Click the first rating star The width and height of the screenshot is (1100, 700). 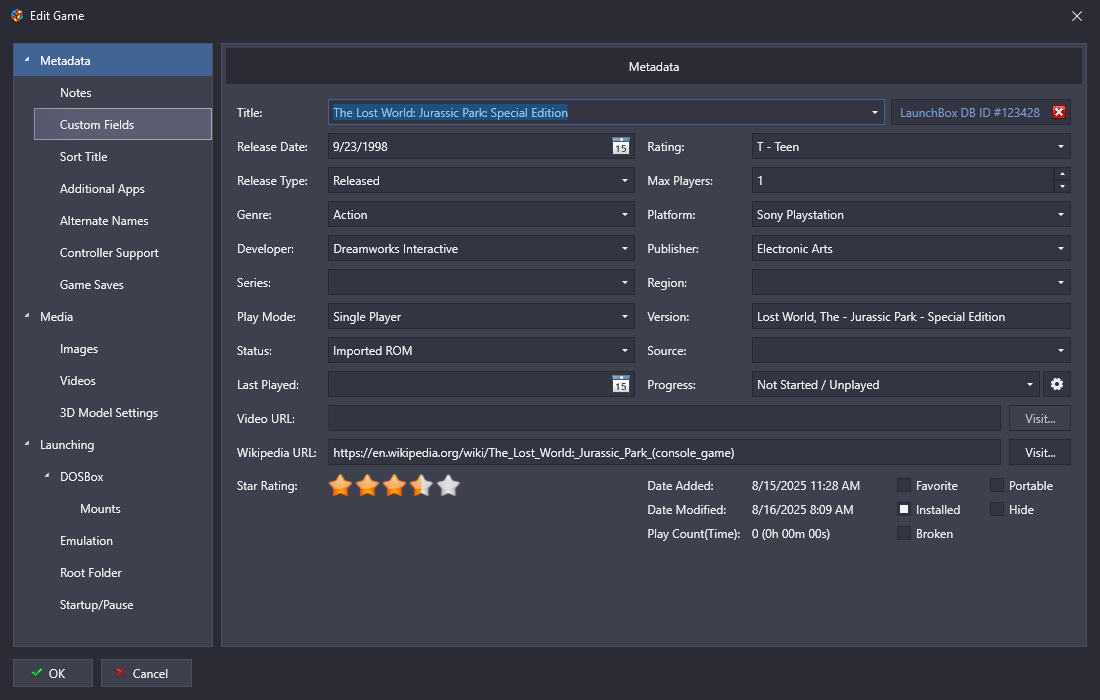340,485
